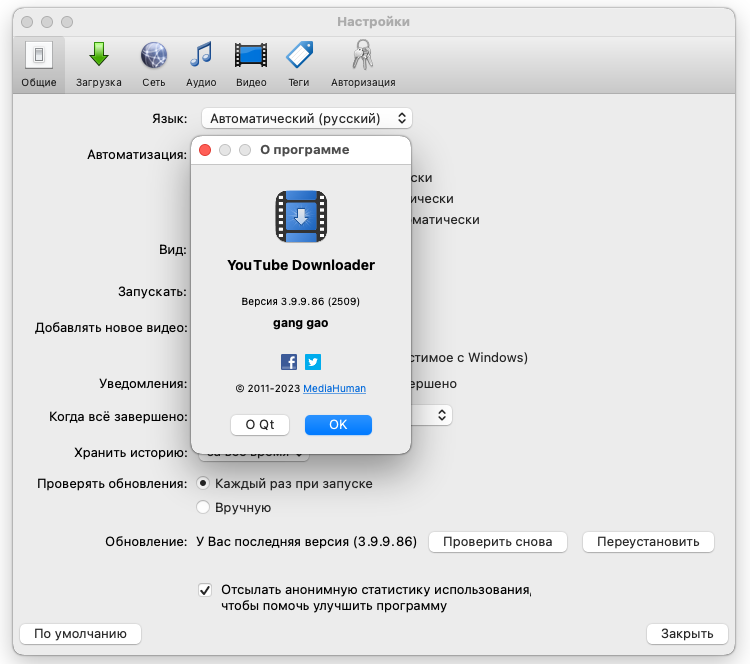Viewport: 750px width, 664px height.
Task: Open the Загрузка settings tab
Action: 99,65
